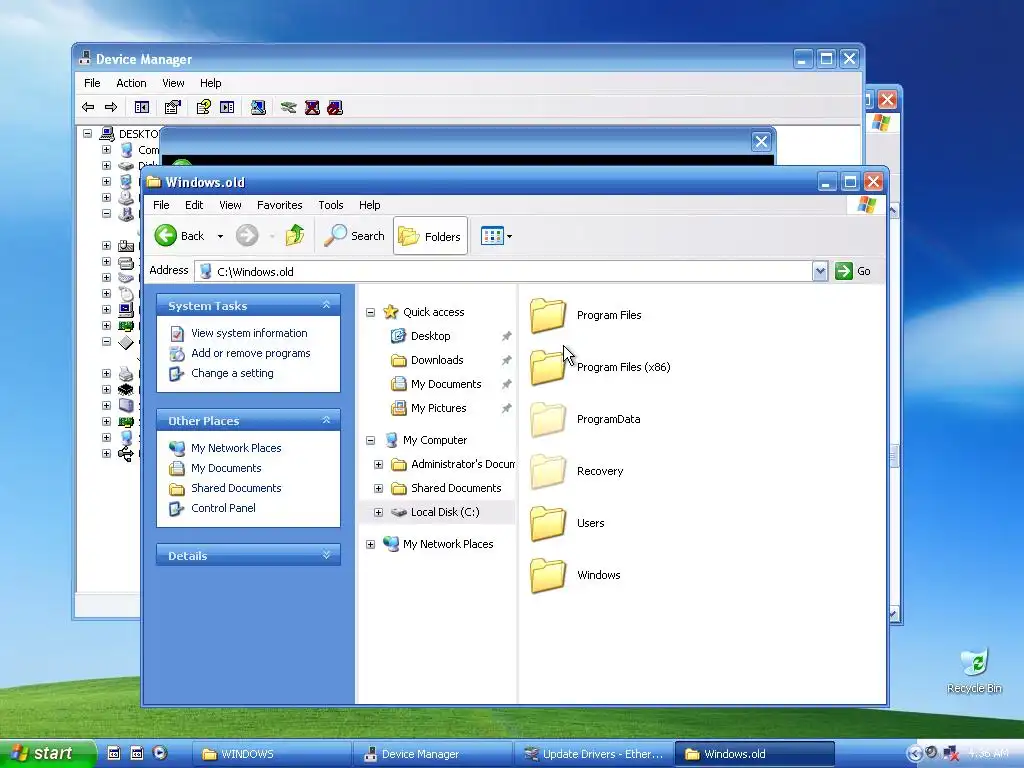Screen dimensions: 1024x768
Task: Open My Network Places in Other Places
Action: tap(236, 448)
